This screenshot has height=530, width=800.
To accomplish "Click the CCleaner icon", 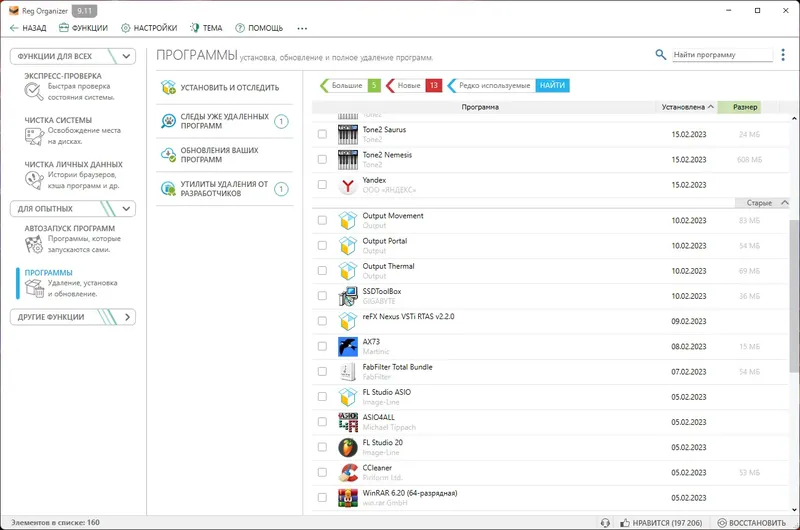I will pos(348,473).
